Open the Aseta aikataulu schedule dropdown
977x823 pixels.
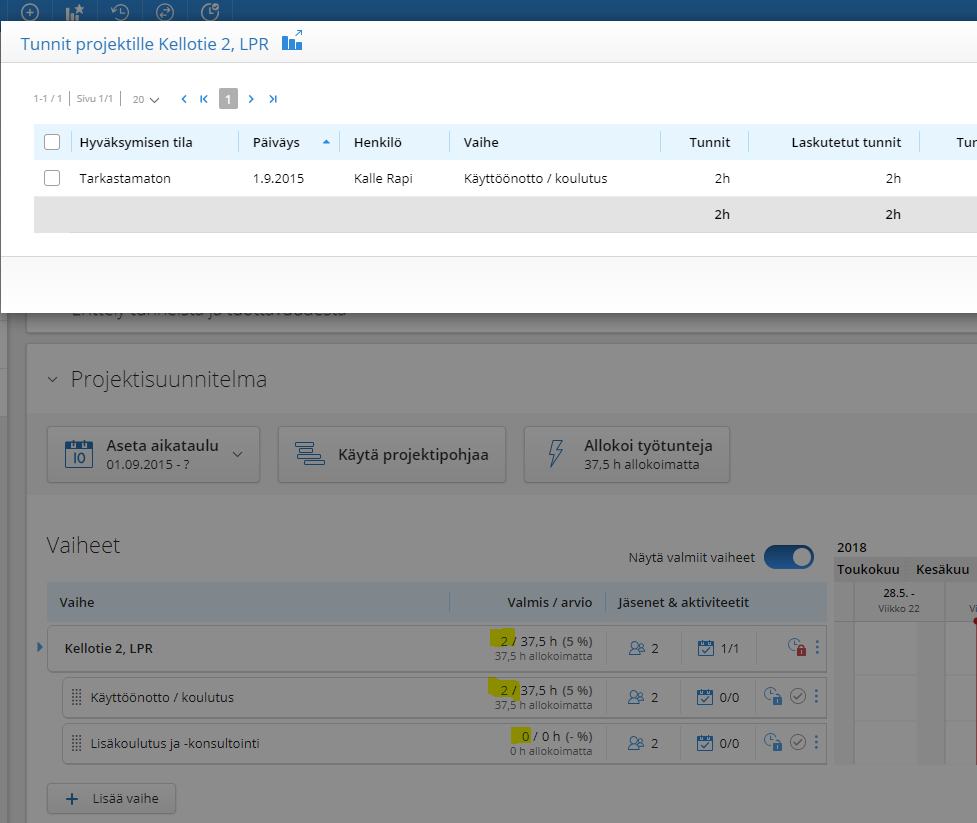(x=153, y=454)
